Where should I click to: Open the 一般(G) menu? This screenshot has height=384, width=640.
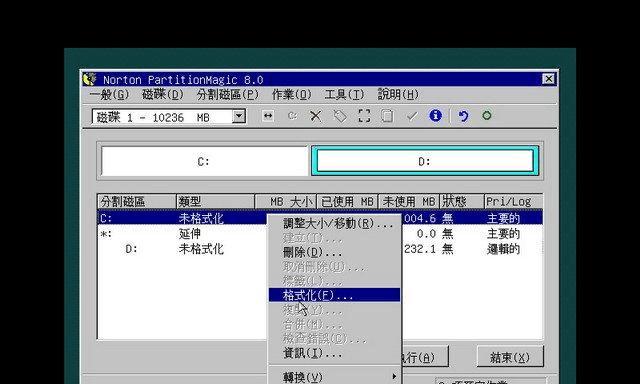click(109, 95)
